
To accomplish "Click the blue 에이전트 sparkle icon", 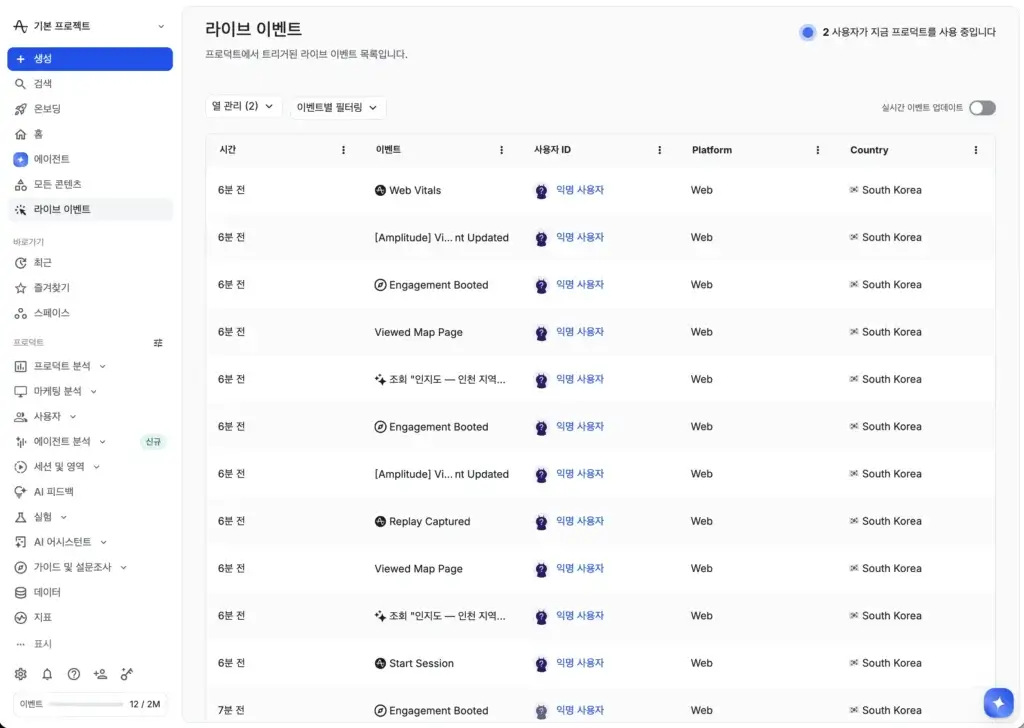I will (20, 159).
